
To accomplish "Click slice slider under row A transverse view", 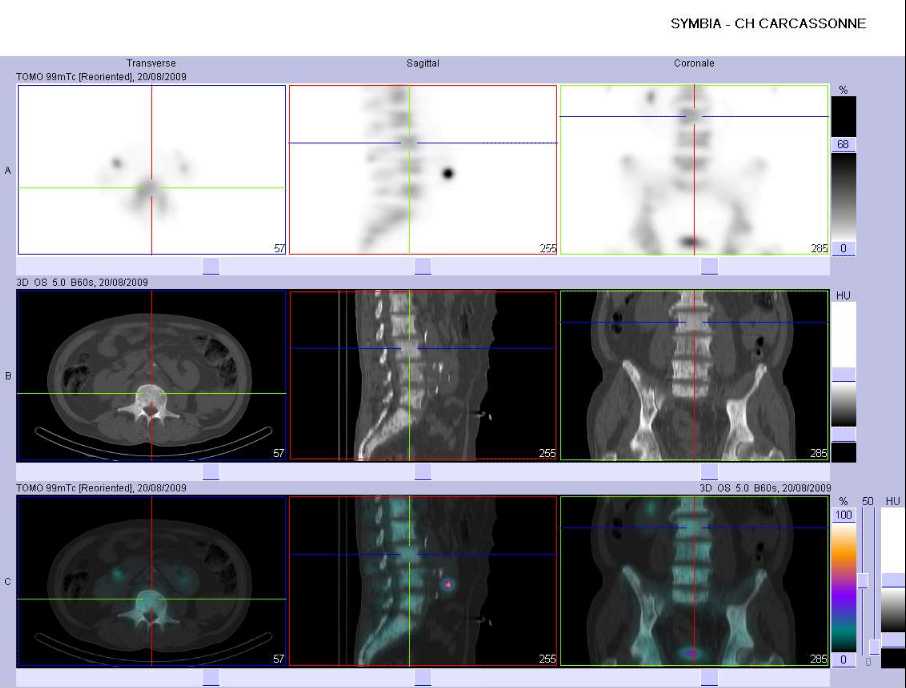I will [211, 266].
